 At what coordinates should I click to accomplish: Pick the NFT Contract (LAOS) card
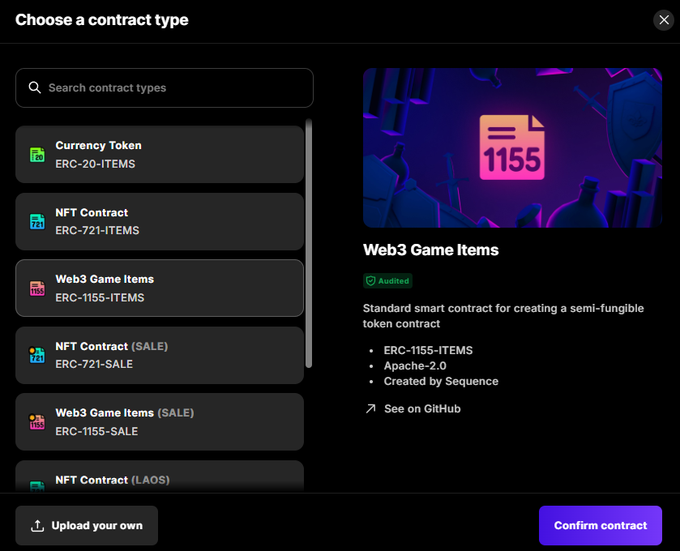coord(160,476)
